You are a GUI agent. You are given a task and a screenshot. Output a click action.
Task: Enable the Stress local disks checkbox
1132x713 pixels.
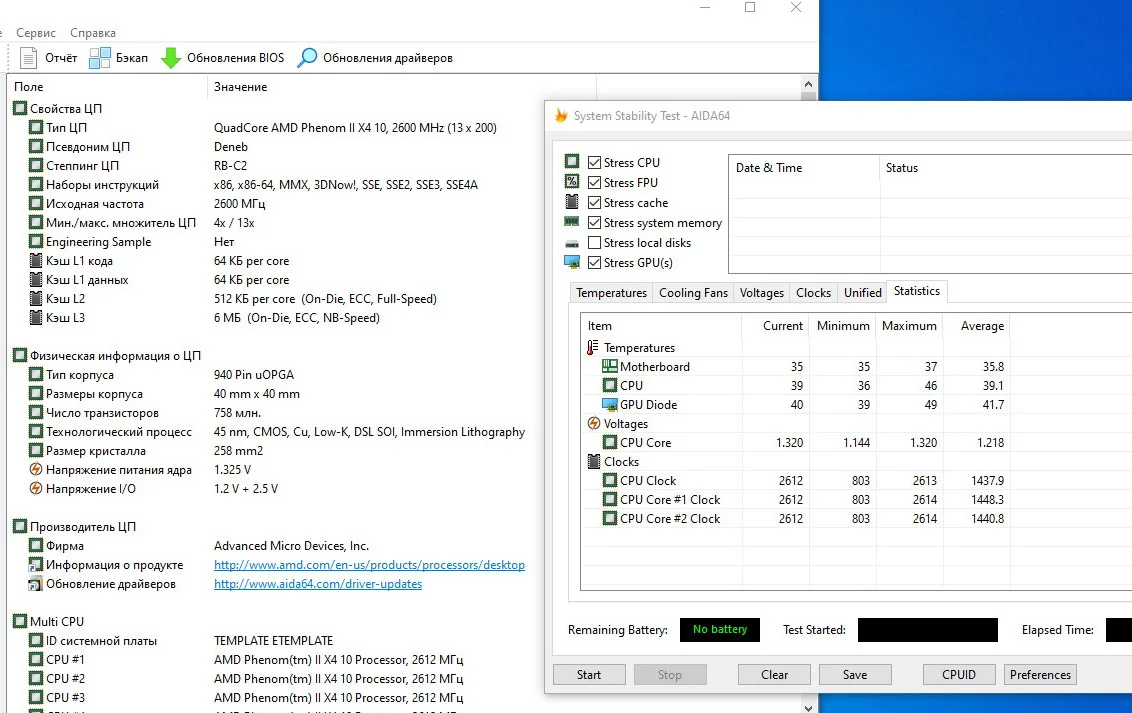595,242
